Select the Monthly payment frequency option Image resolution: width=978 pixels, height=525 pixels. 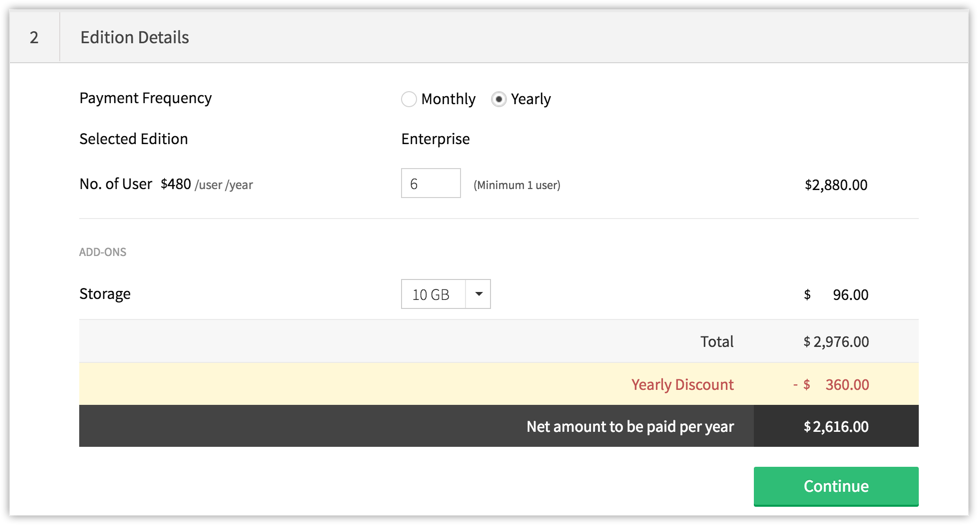coord(409,99)
